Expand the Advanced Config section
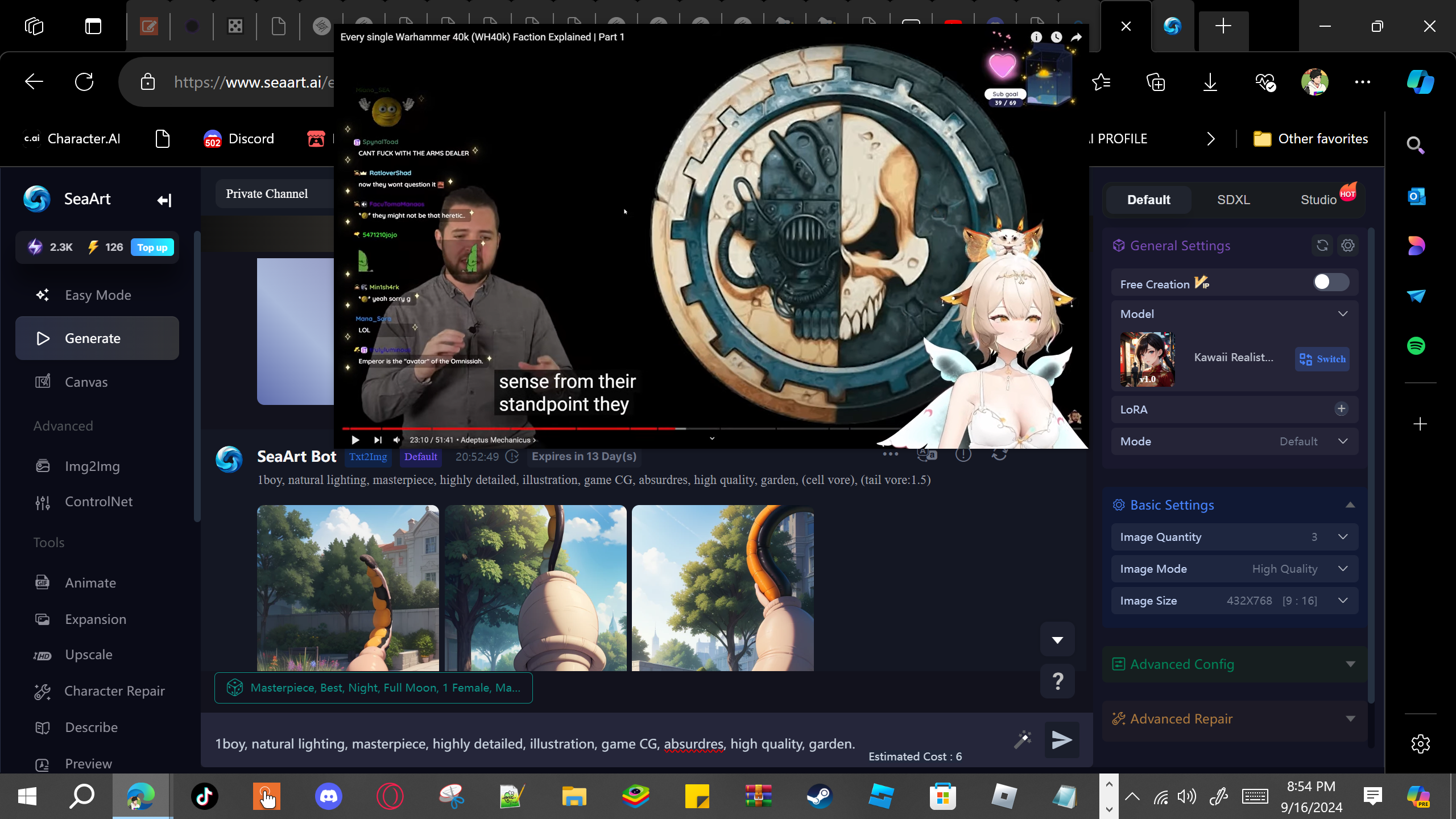The height and width of the screenshot is (819, 1456). tap(1350, 664)
